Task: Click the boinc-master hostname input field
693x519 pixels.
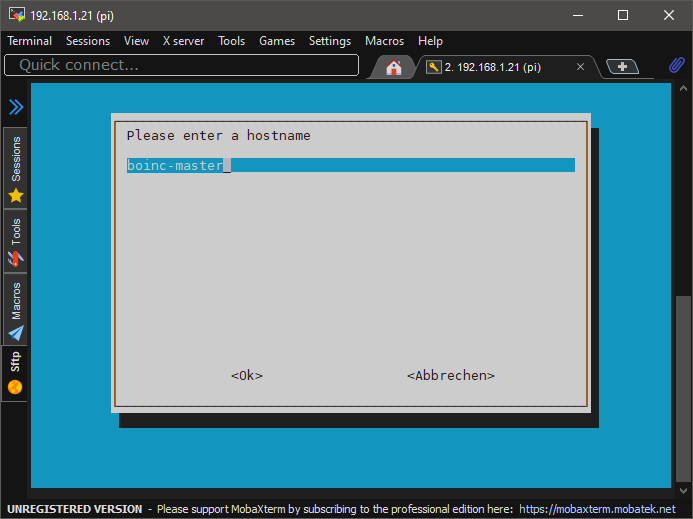Action: pyautogui.click(x=350, y=165)
